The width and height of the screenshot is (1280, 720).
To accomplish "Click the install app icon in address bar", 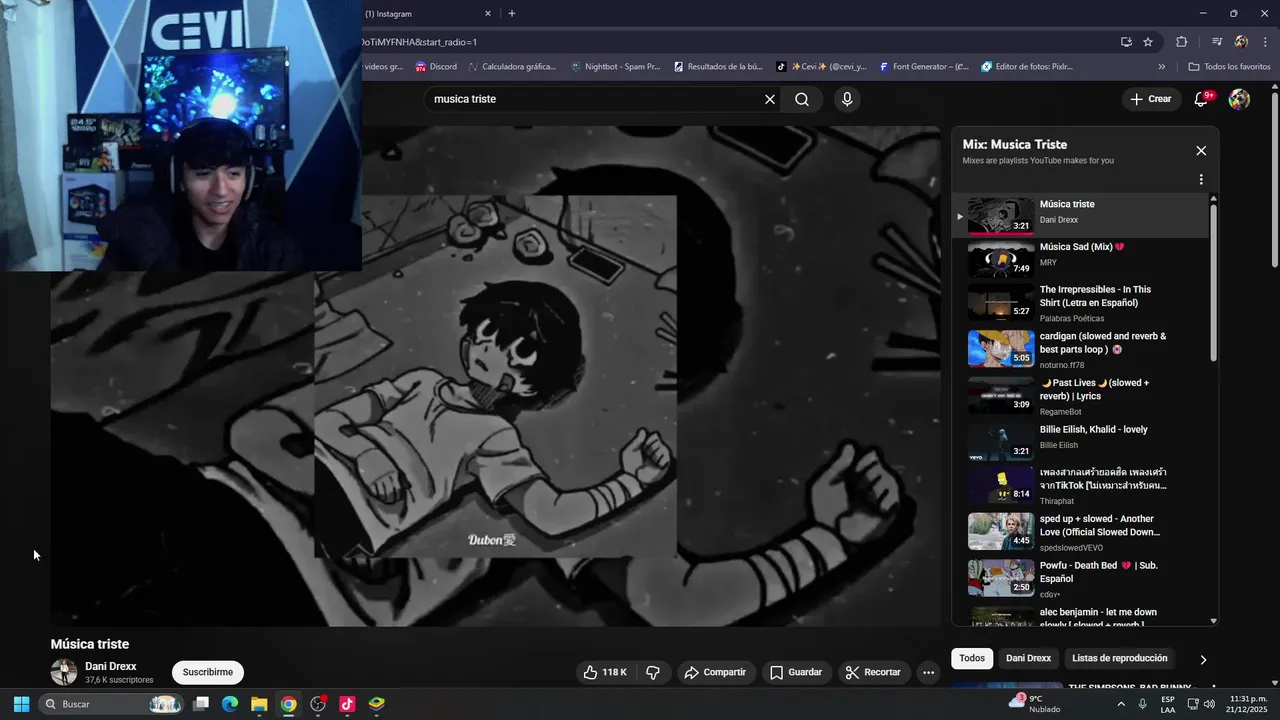I will click(1126, 42).
